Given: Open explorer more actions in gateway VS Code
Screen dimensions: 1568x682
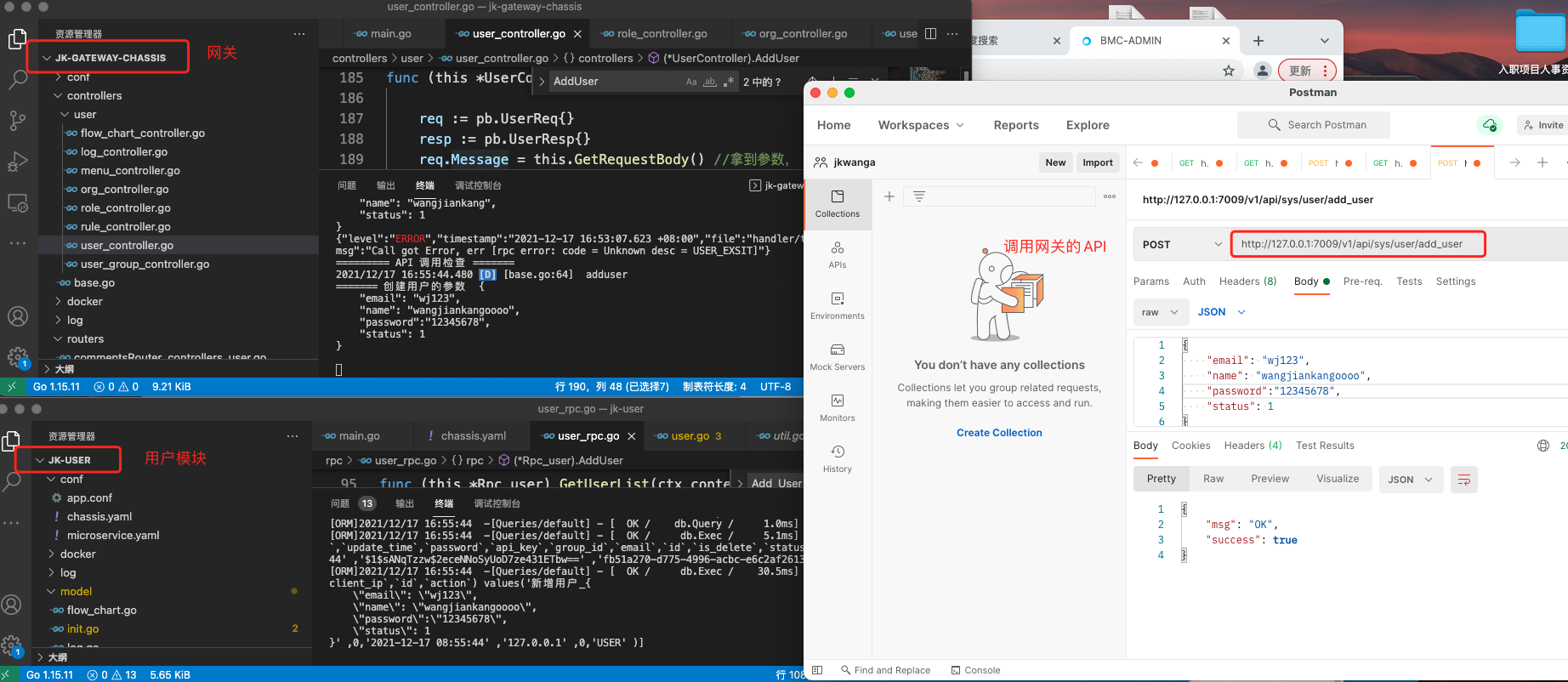Looking at the screenshot, I should 299,34.
